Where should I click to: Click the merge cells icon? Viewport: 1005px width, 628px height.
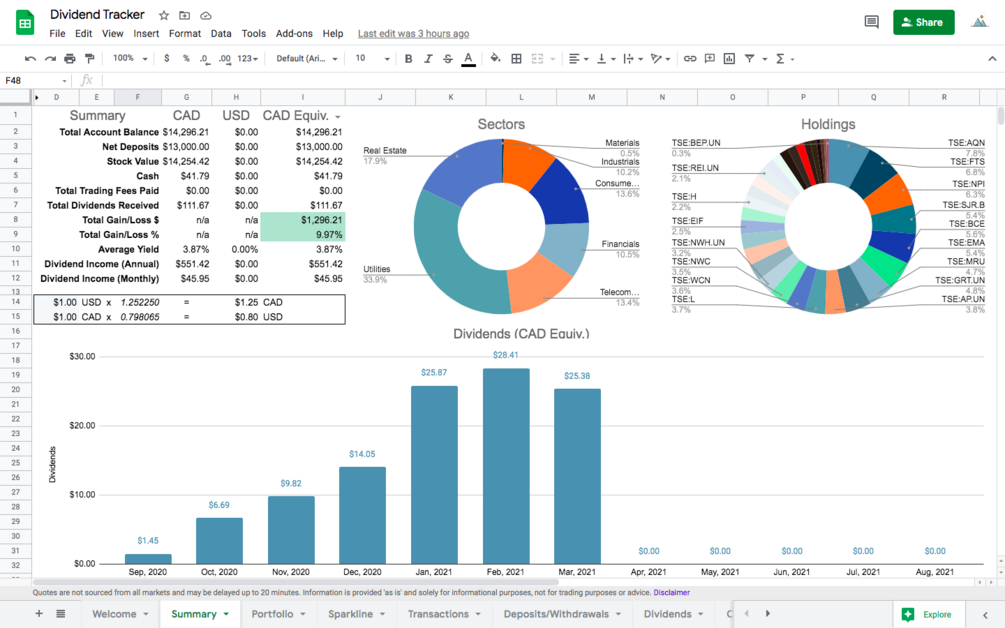coord(537,58)
